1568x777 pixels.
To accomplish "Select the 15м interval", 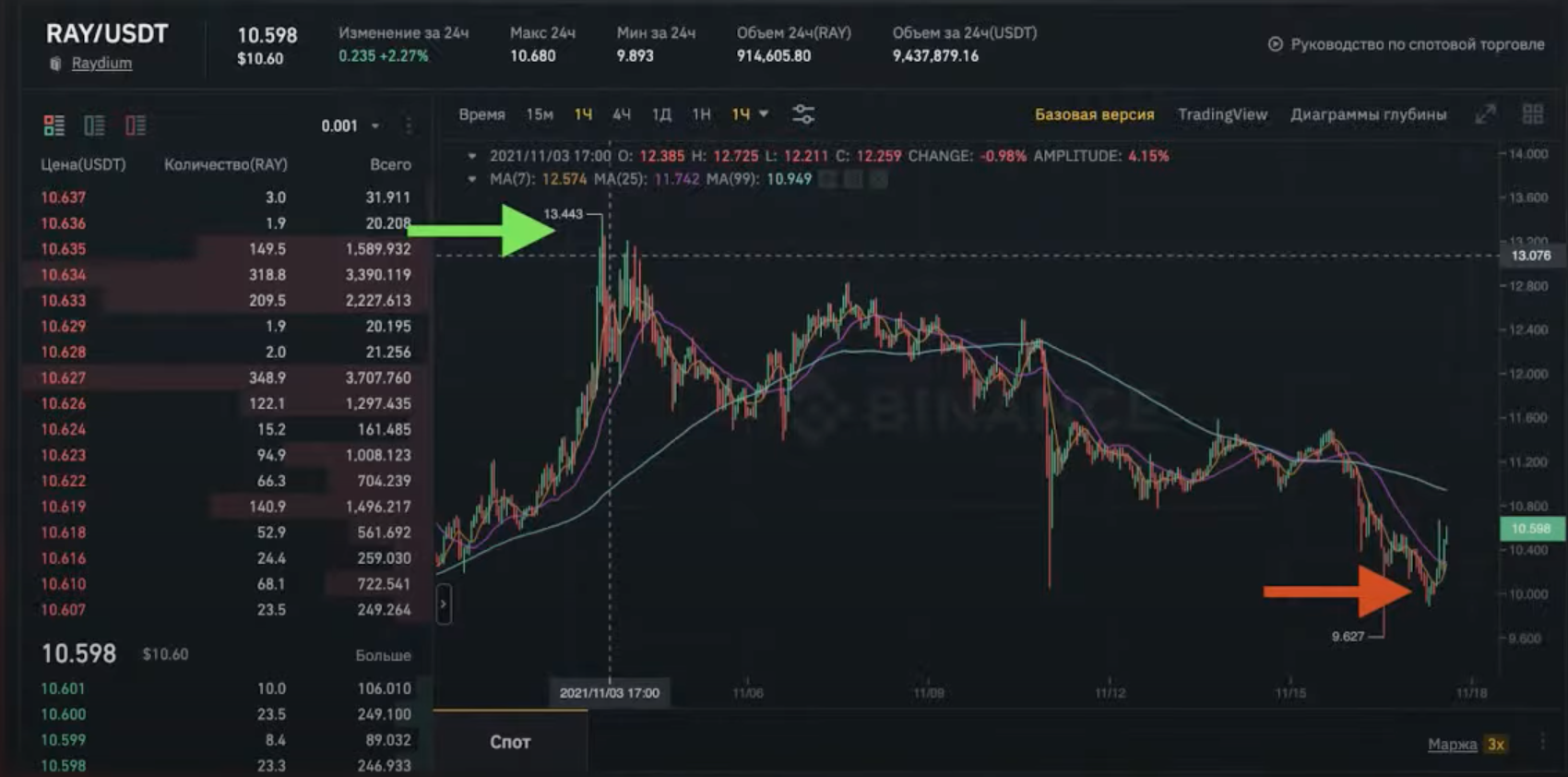I will 540,114.
